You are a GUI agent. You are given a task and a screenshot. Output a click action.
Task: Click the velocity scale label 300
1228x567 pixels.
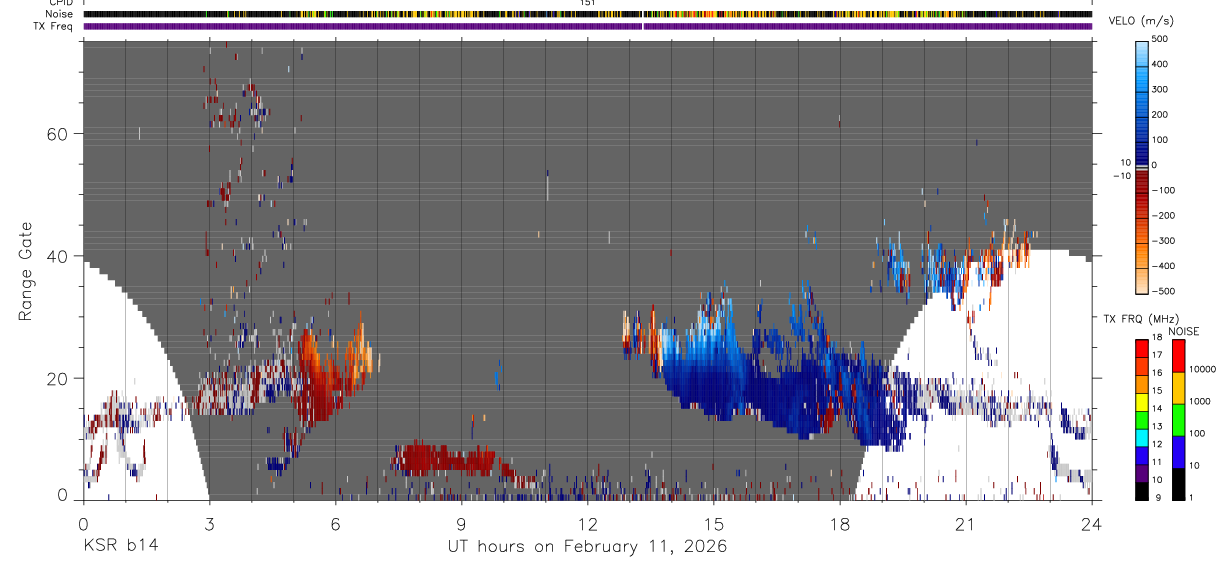[1161, 89]
